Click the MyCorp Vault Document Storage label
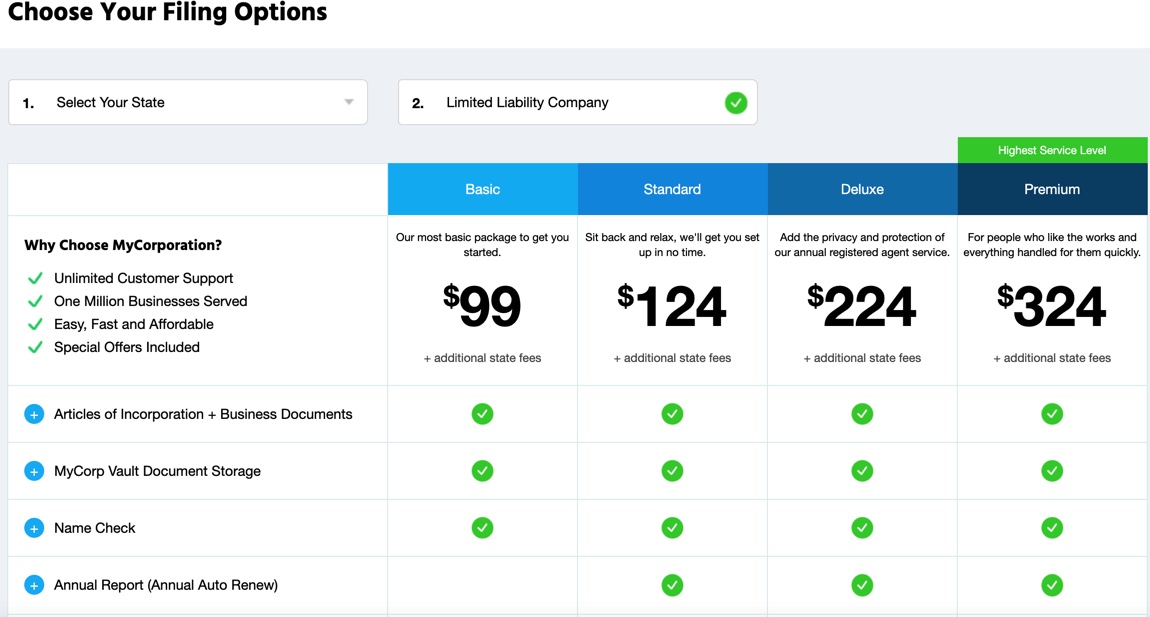The image size is (1150, 617). [x=158, y=471]
